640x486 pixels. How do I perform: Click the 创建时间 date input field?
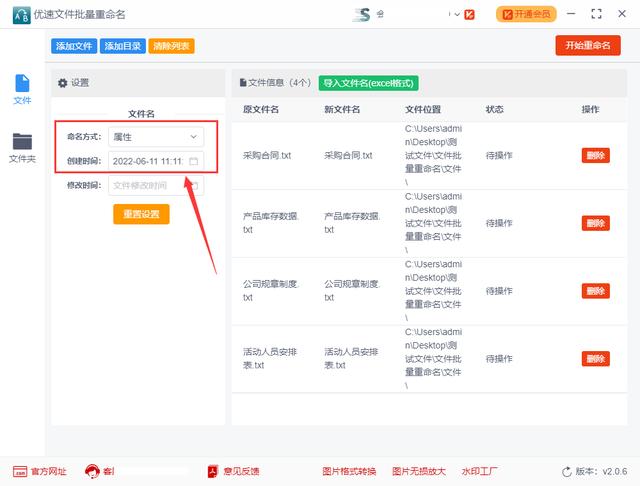click(156, 161)
